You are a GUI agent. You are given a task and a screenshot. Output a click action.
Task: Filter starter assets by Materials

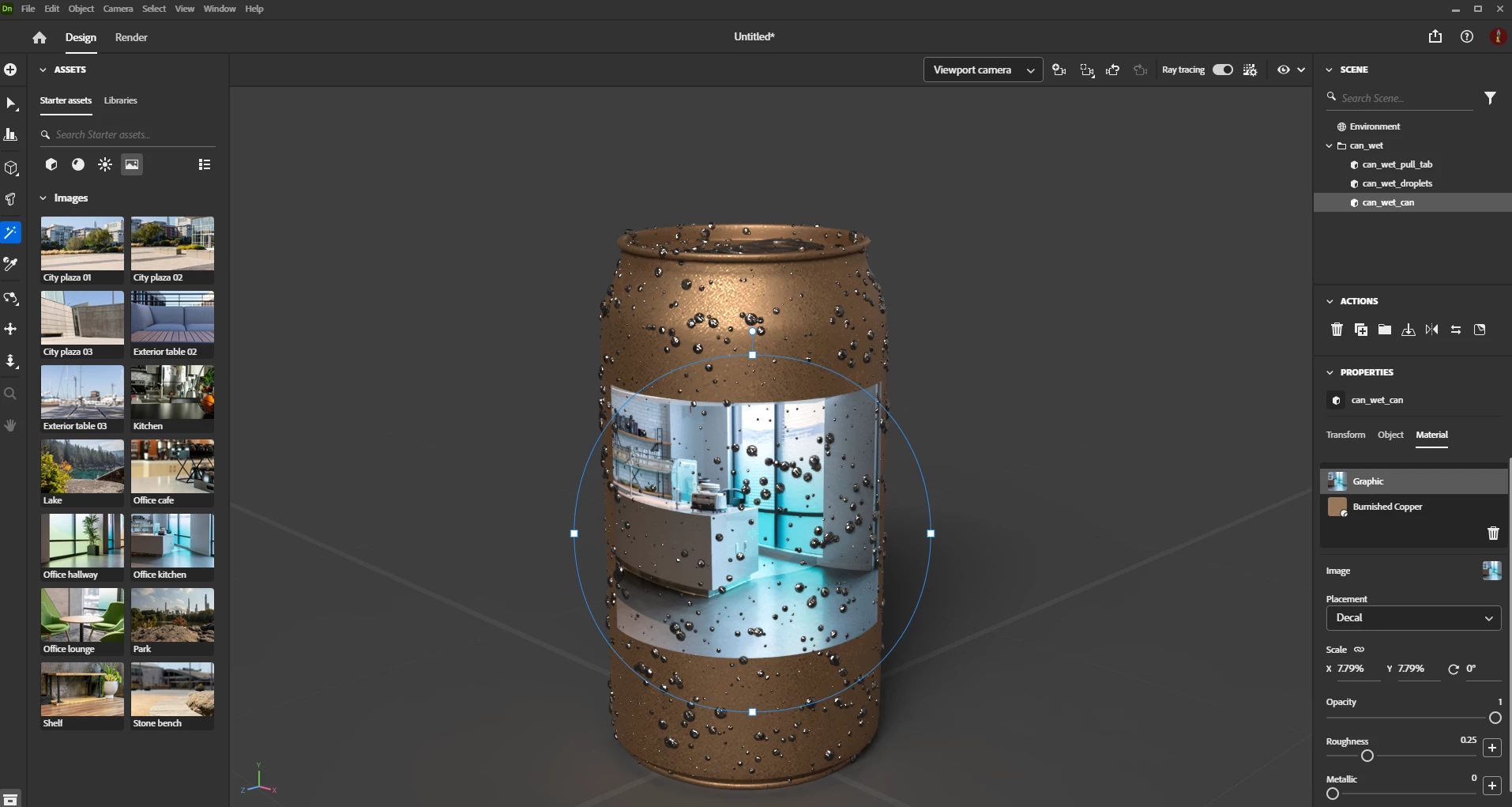click(78, 164)
